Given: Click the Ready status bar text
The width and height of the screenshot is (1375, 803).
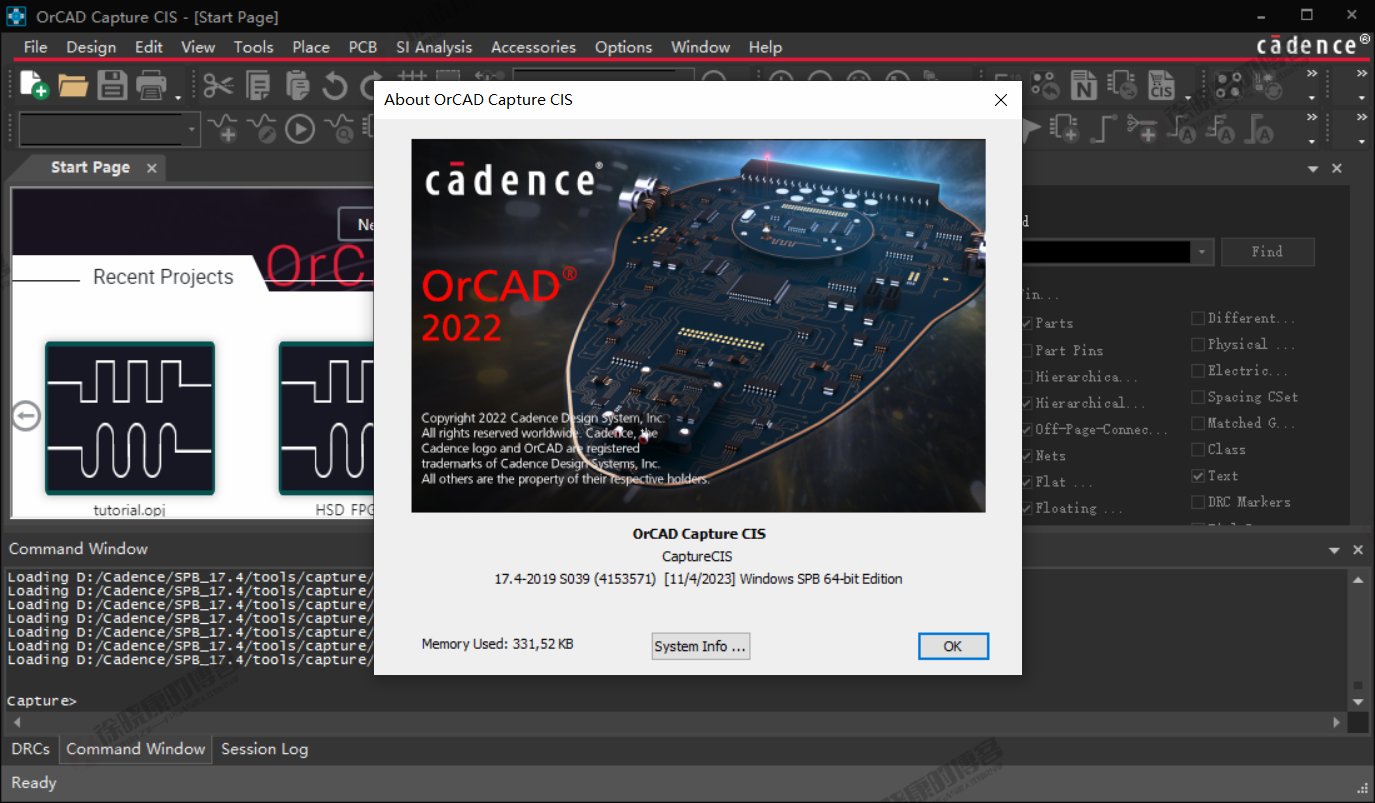Looking at the screenshot, I should point(34,783).
